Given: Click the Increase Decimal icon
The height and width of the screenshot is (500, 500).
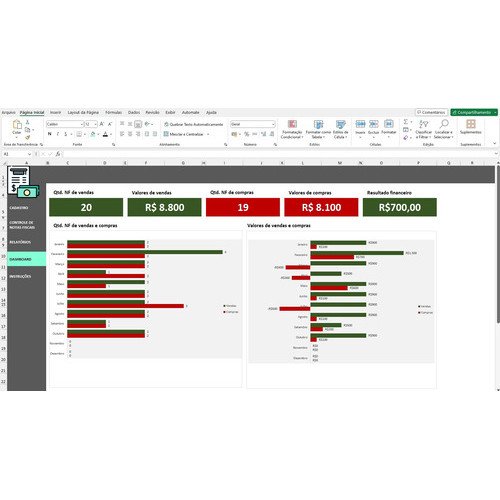Looking at the screenshot, I should (x=263, y=134).
